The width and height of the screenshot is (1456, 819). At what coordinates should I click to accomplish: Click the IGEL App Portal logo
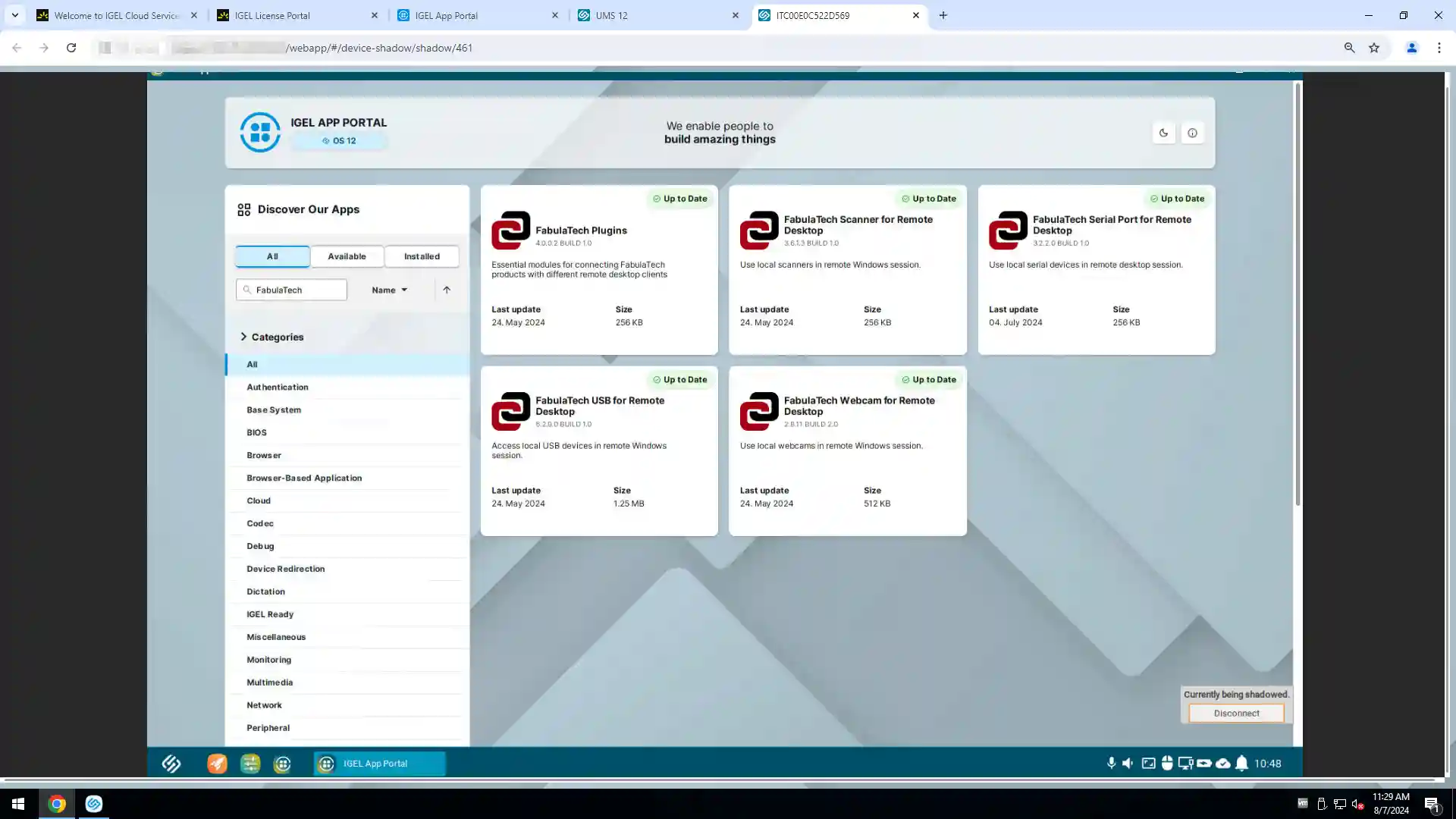(260, 132)
